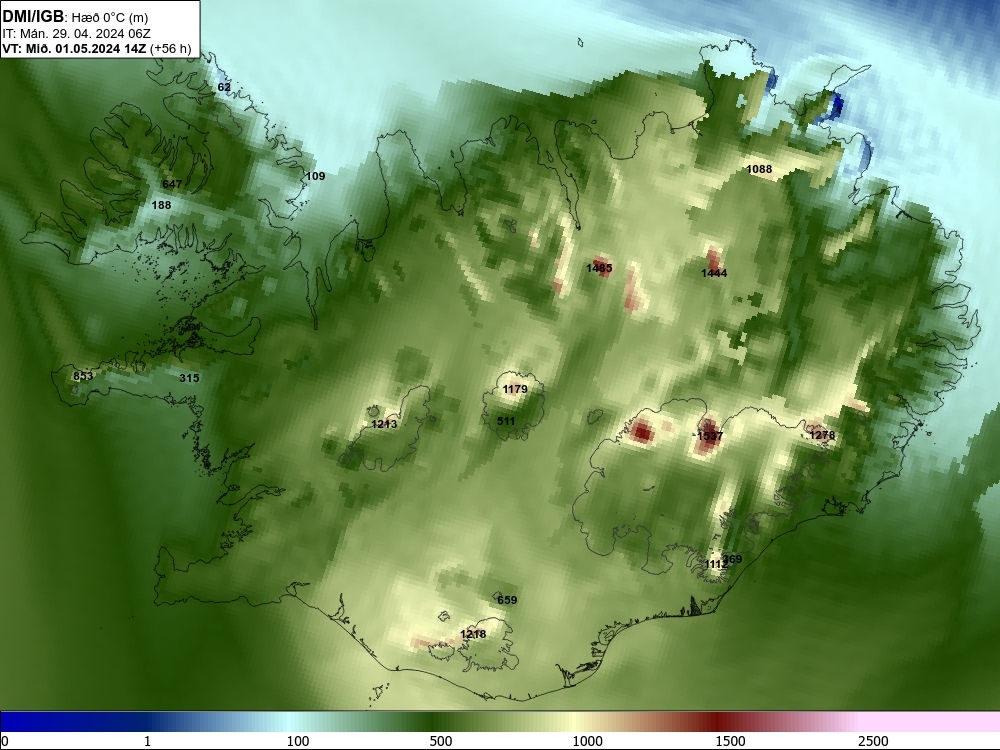Screen dimensions: 1000x750
Task: Click the color scale tick label 0
Action: click(4, 741)
